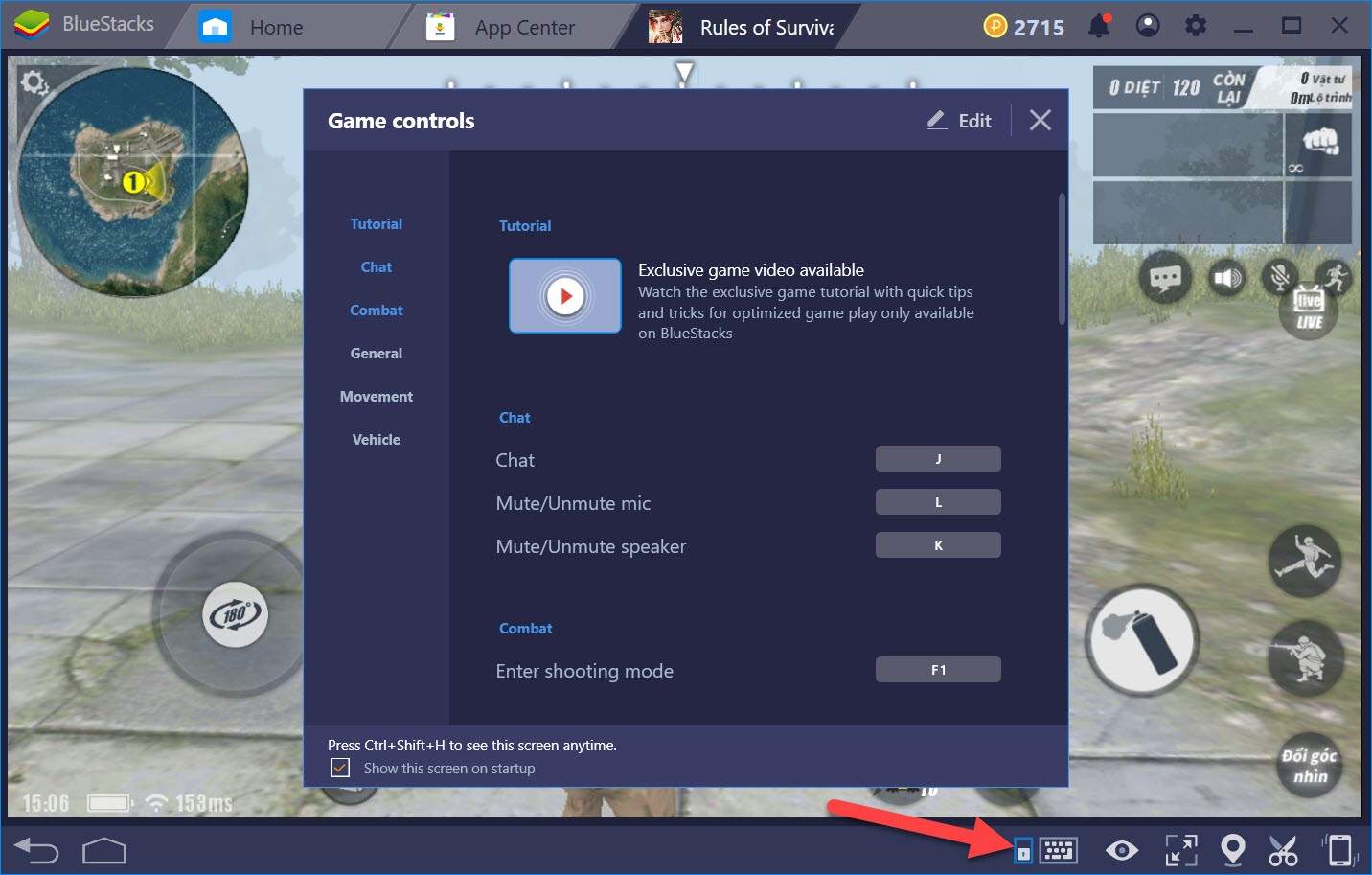
Task: Select Chat in the controls sidebar
Action: [377, 267]
